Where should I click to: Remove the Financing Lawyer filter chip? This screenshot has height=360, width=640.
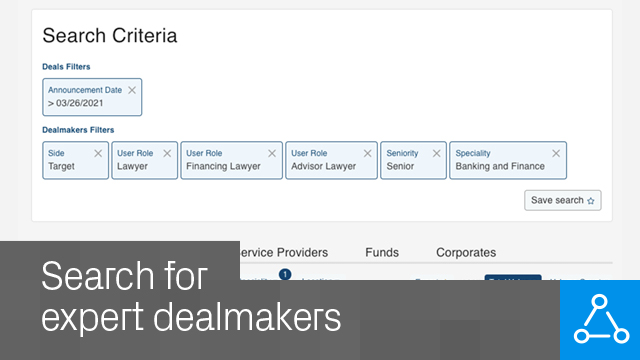click(x=272, y=153)
